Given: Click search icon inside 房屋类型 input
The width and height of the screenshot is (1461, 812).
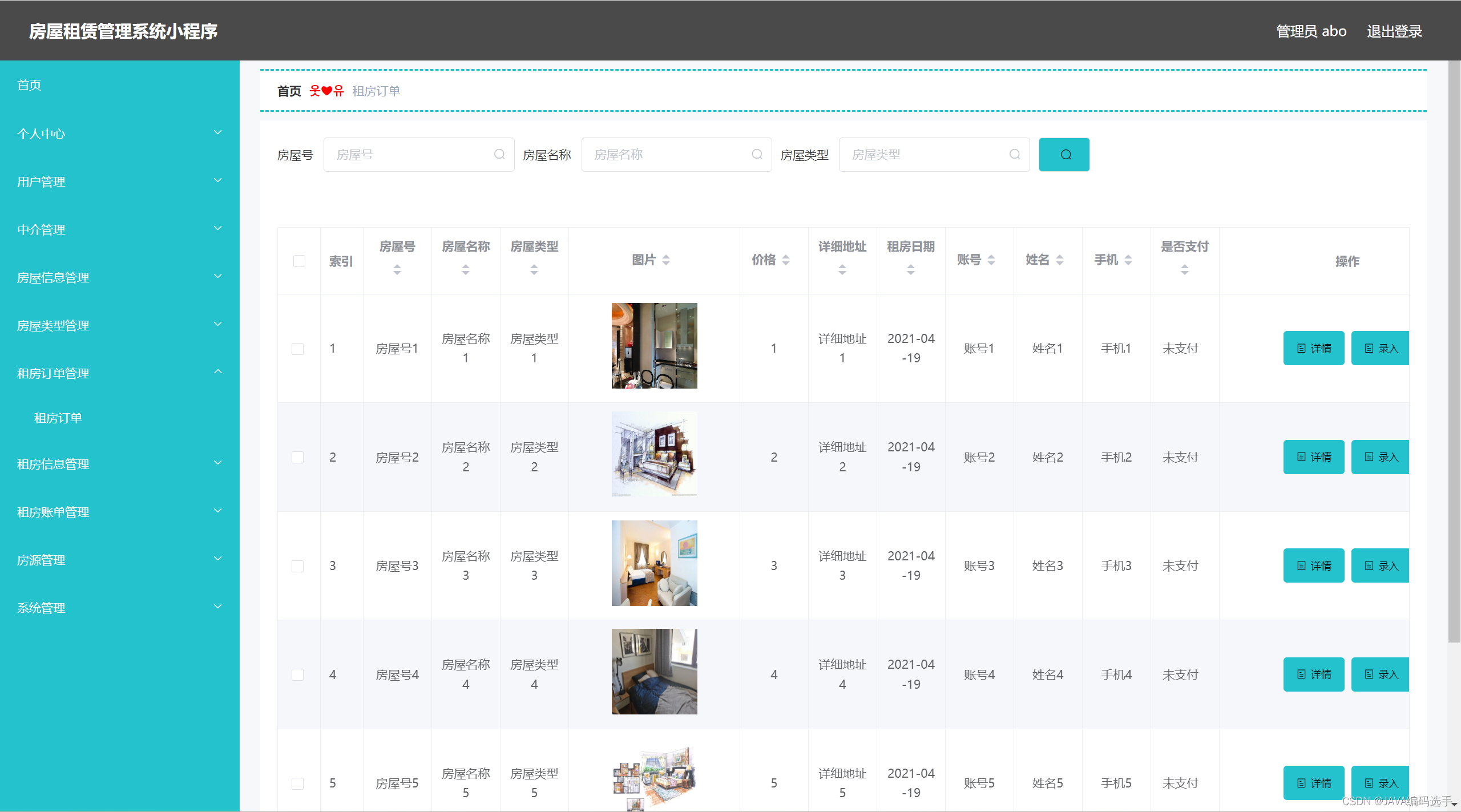Looking at the screenshot, I should [x=1014, y=155].
